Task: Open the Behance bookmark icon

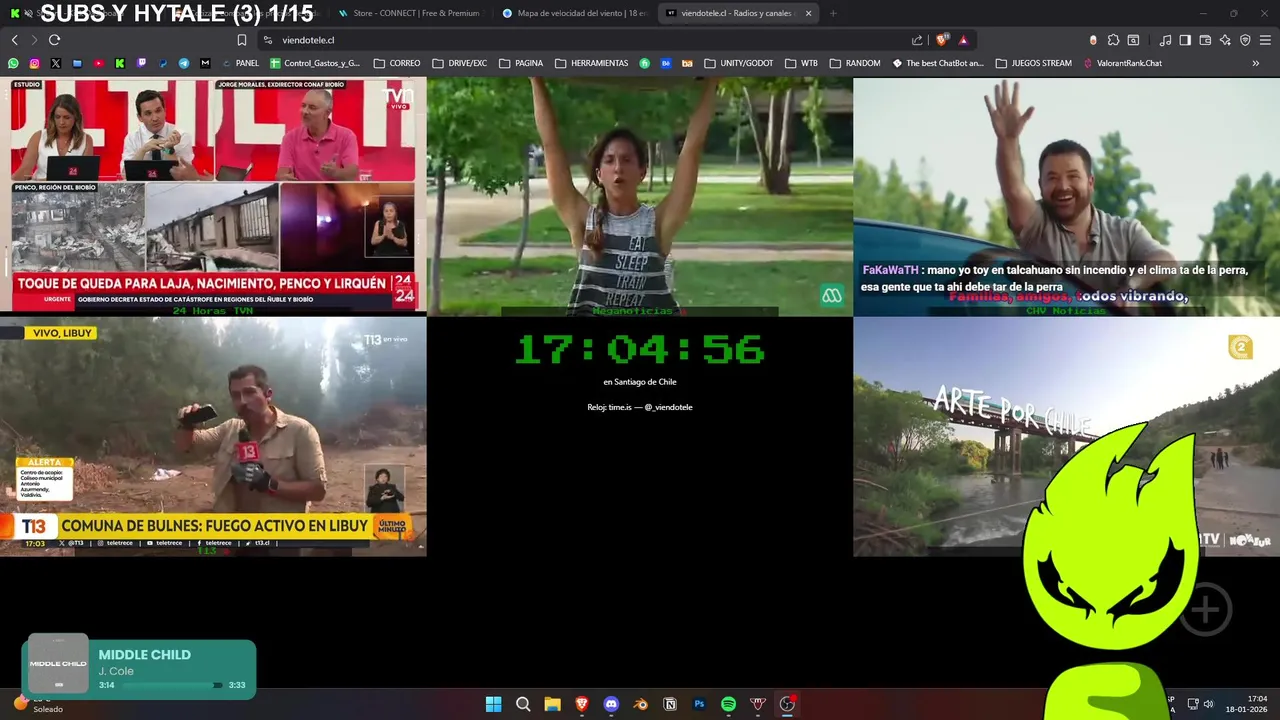Action: [x=666, y=63]
